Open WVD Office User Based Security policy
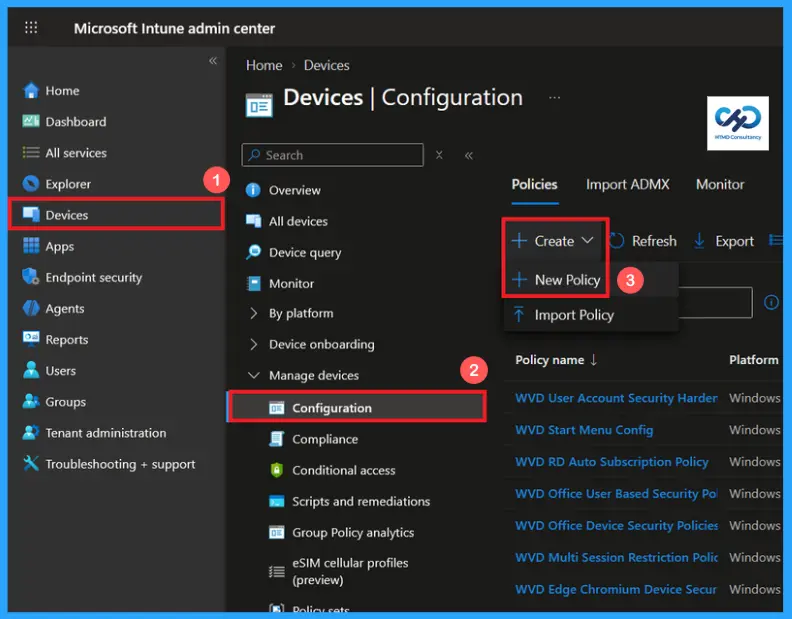This screenshot has width=792, height=619. (616, 494)
